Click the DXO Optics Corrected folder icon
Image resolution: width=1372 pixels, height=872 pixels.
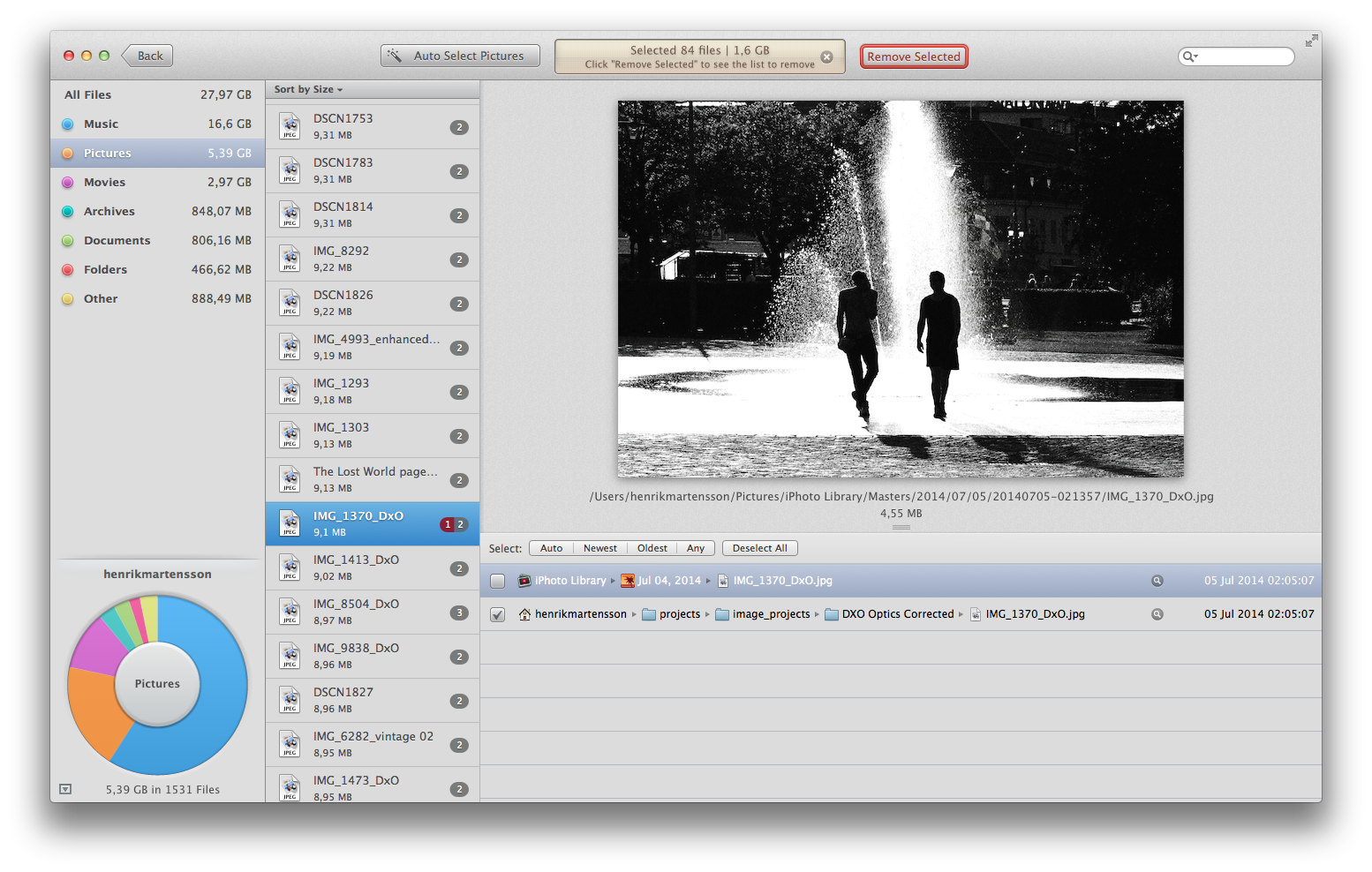pos(832,614)
